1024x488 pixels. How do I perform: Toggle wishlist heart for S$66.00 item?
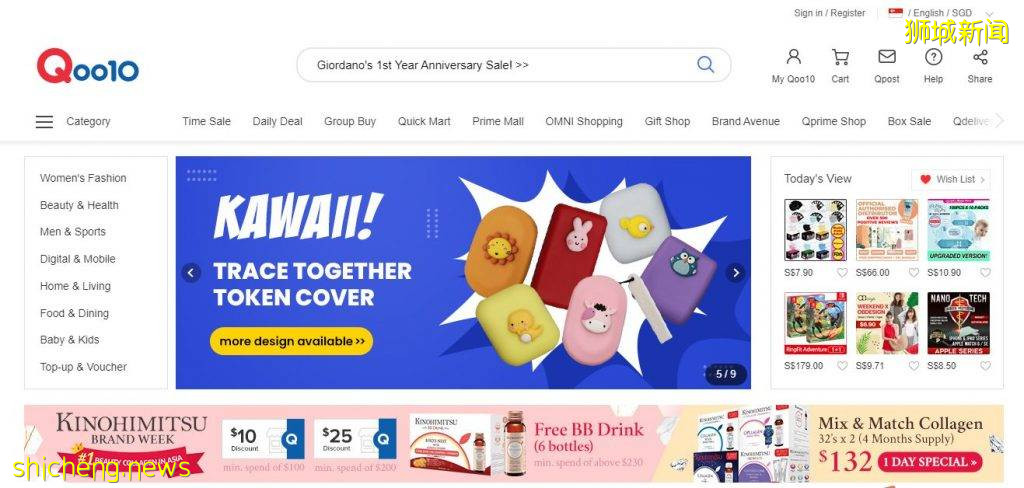(x=914, y=272)
